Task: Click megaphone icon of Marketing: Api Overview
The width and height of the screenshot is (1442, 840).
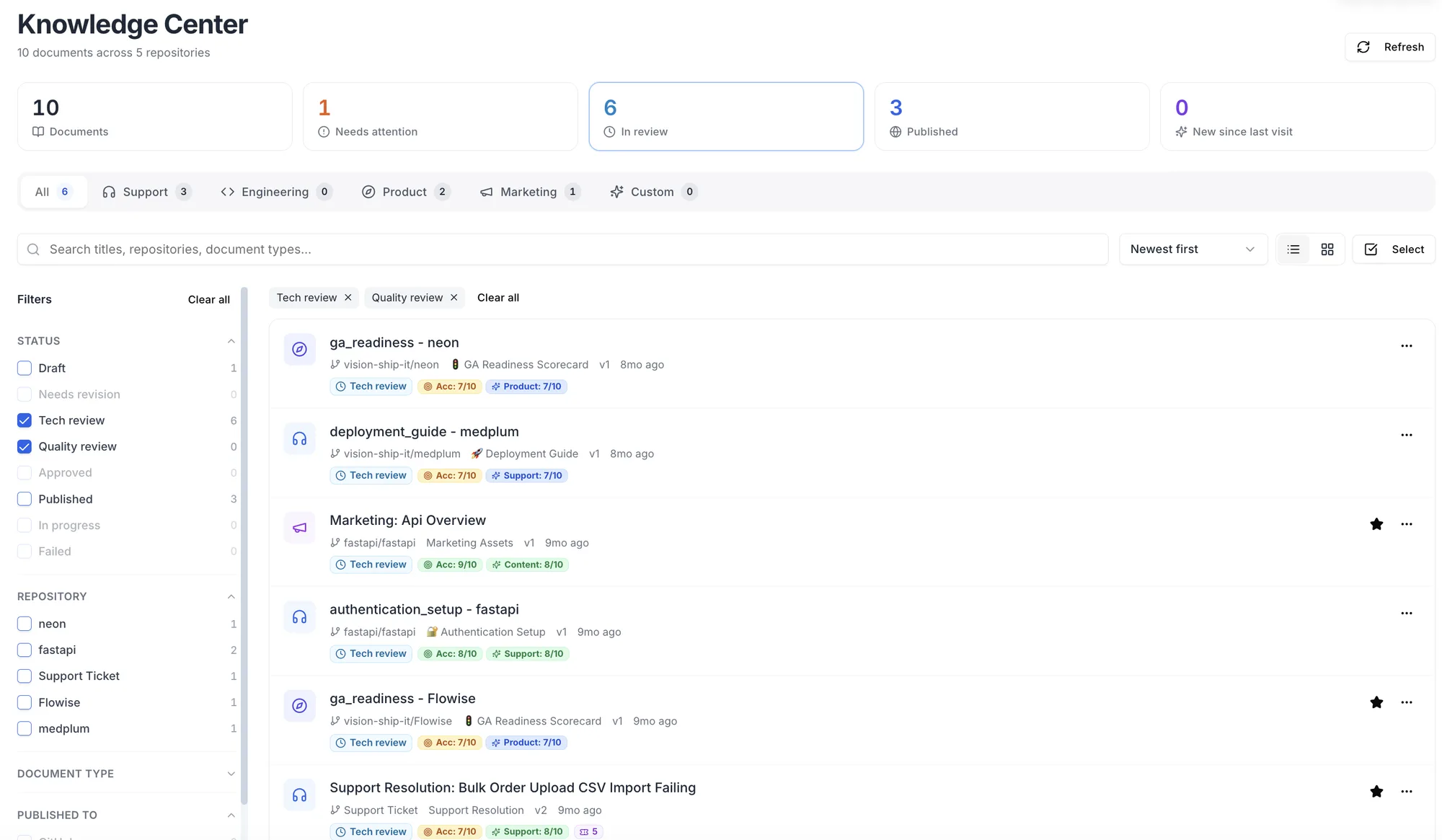Action: (x=299, y=528)
